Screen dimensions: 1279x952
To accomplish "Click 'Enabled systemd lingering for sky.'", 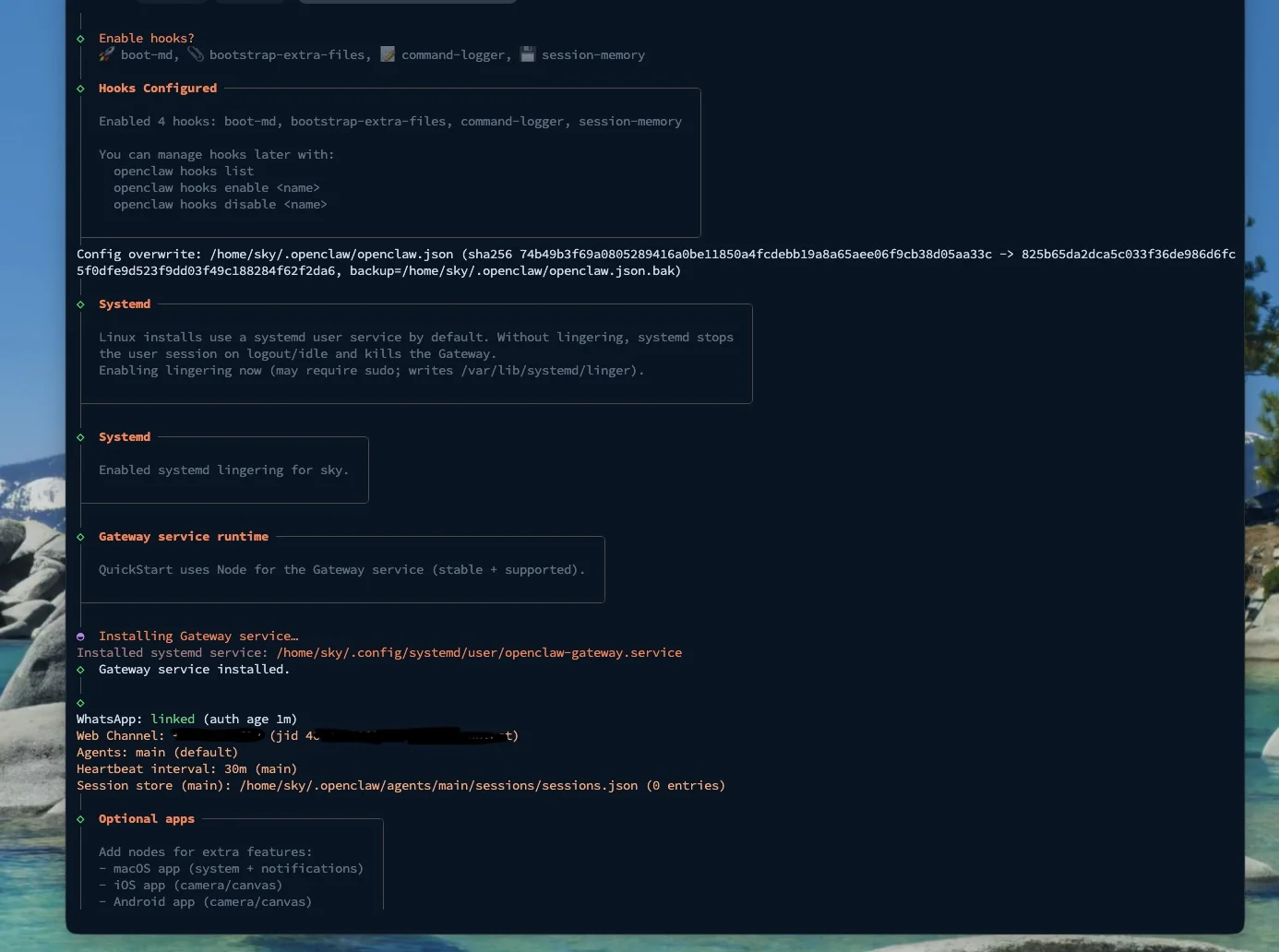I will click(224, 470).
